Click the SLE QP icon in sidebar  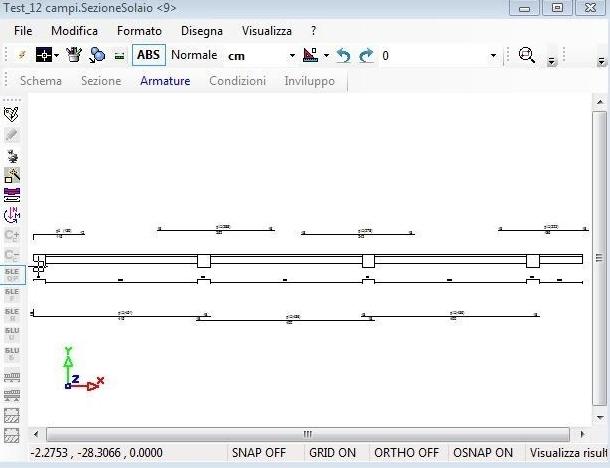tap(12, 274)
